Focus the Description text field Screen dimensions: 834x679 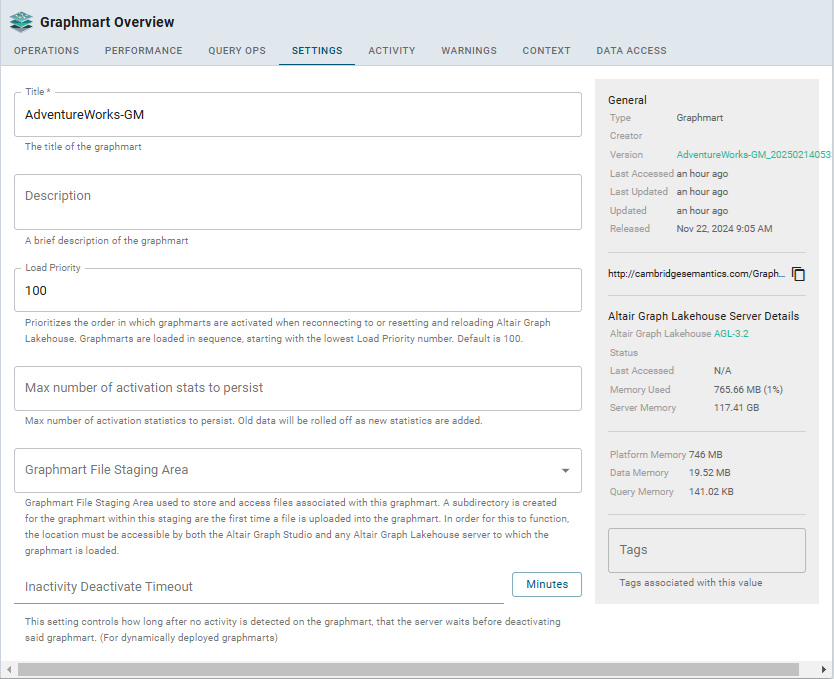click(x=297, y=201)
